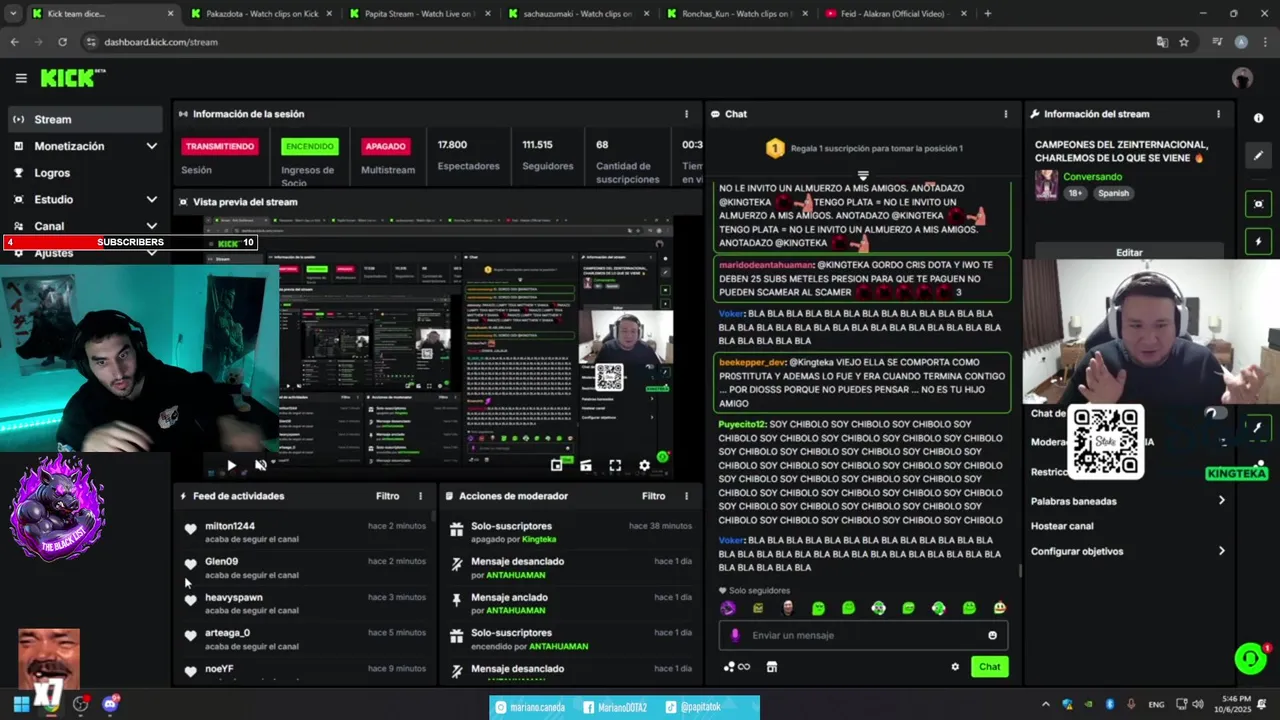This screenshot has height=720, width=1280.
Task: Click username maridodeantahuaman in chat
Action: [766, 265]
